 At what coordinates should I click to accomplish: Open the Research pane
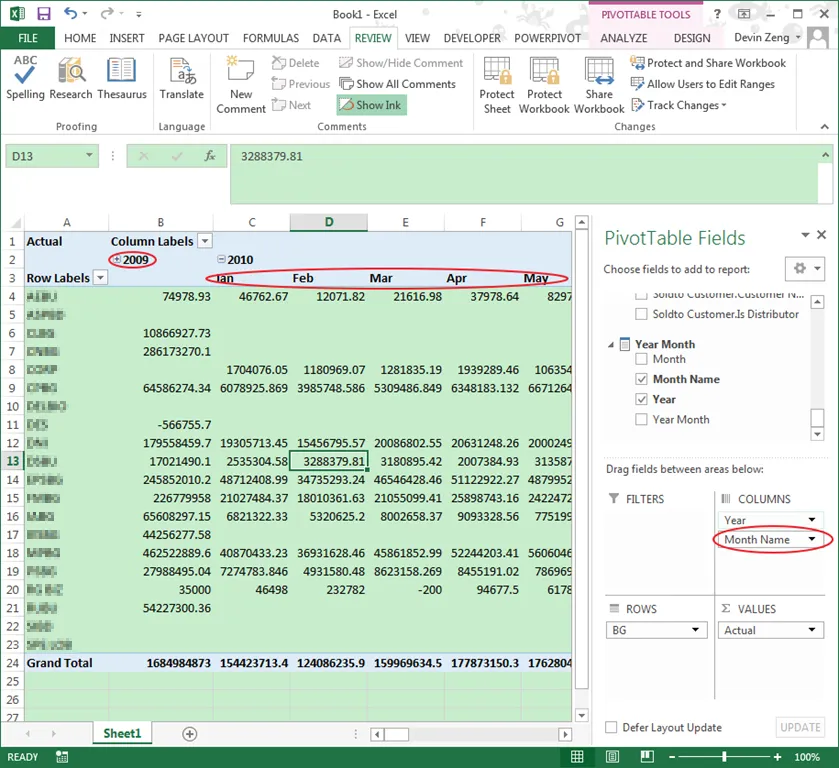coord(71,78)
